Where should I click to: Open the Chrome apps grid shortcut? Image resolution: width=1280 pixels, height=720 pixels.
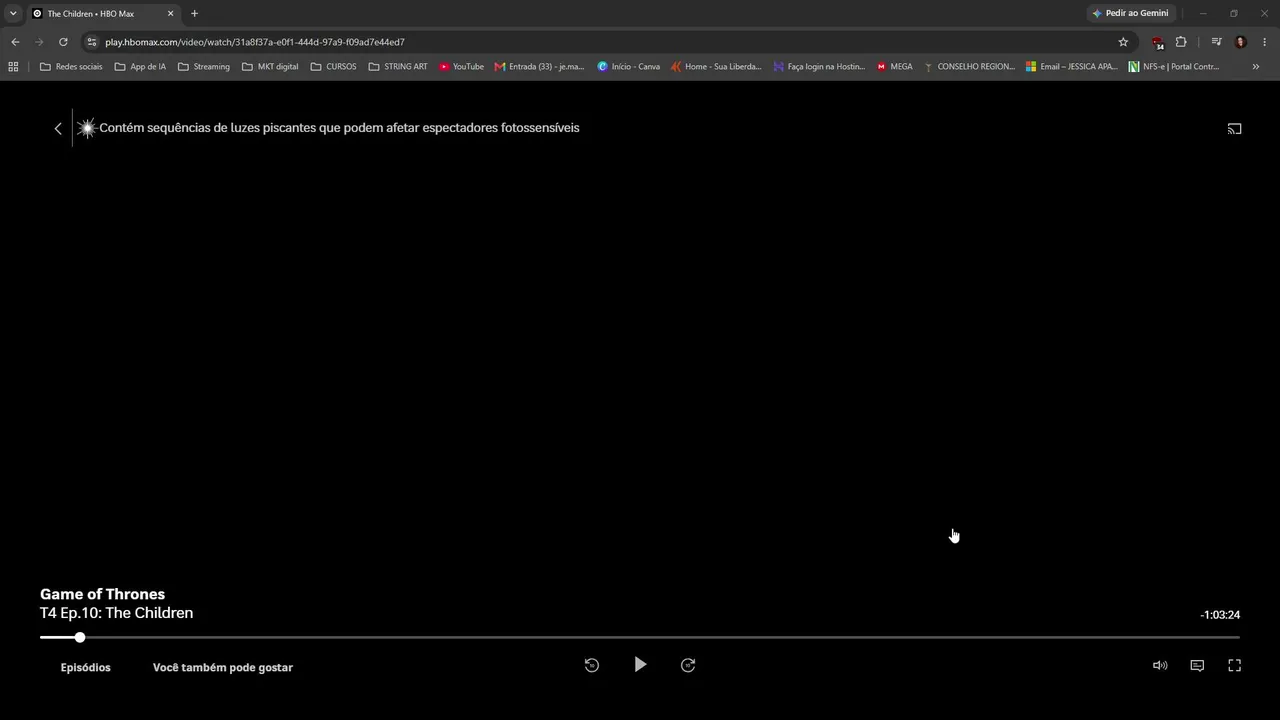click(13, 67)
